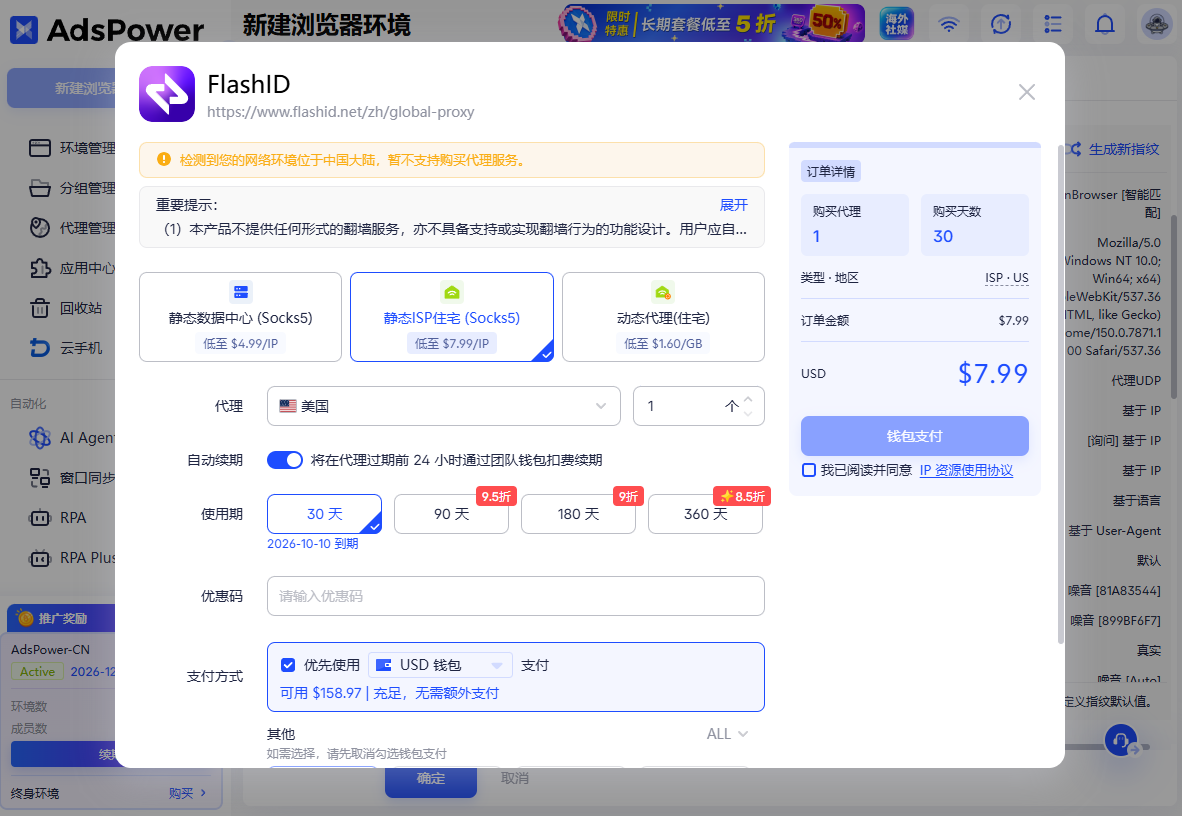Select the 90 天 usage period
Image resolution: width=1182 pixels, height=816 pixels.
pos(451,514)
